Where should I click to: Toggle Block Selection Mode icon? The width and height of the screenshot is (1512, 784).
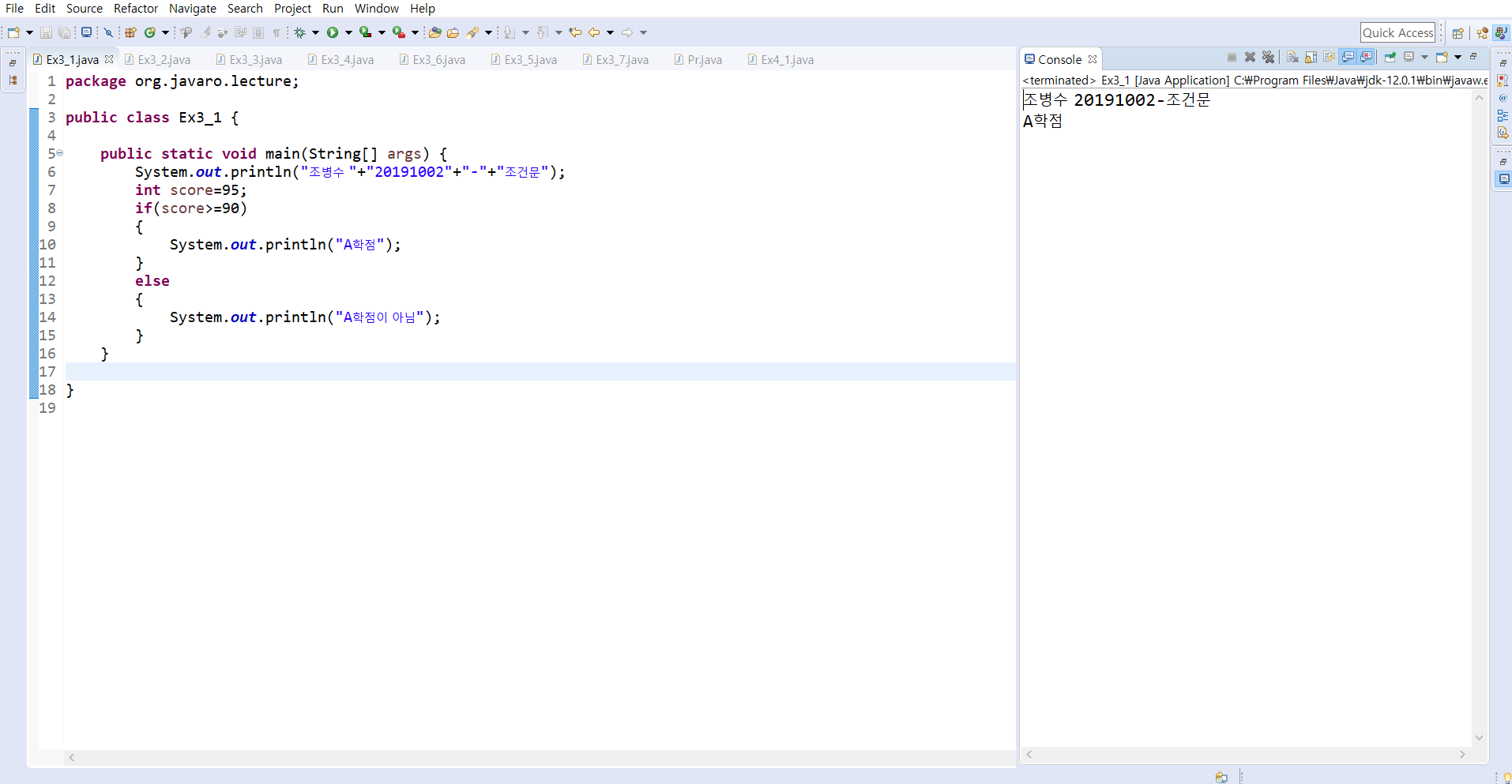point(258,32)
